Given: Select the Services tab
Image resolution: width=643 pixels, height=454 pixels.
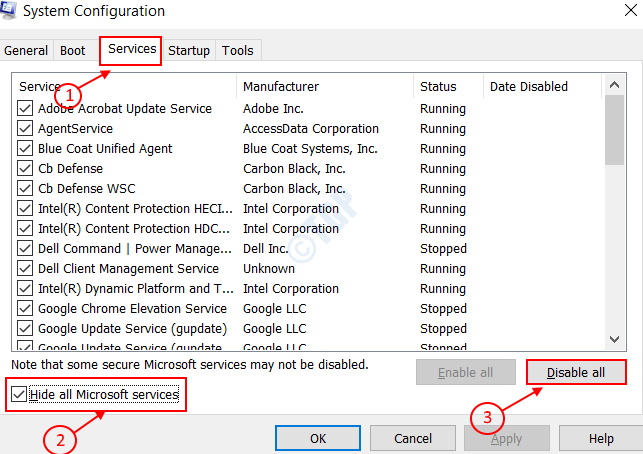Looking at the screenshot, I should point(131,50).
